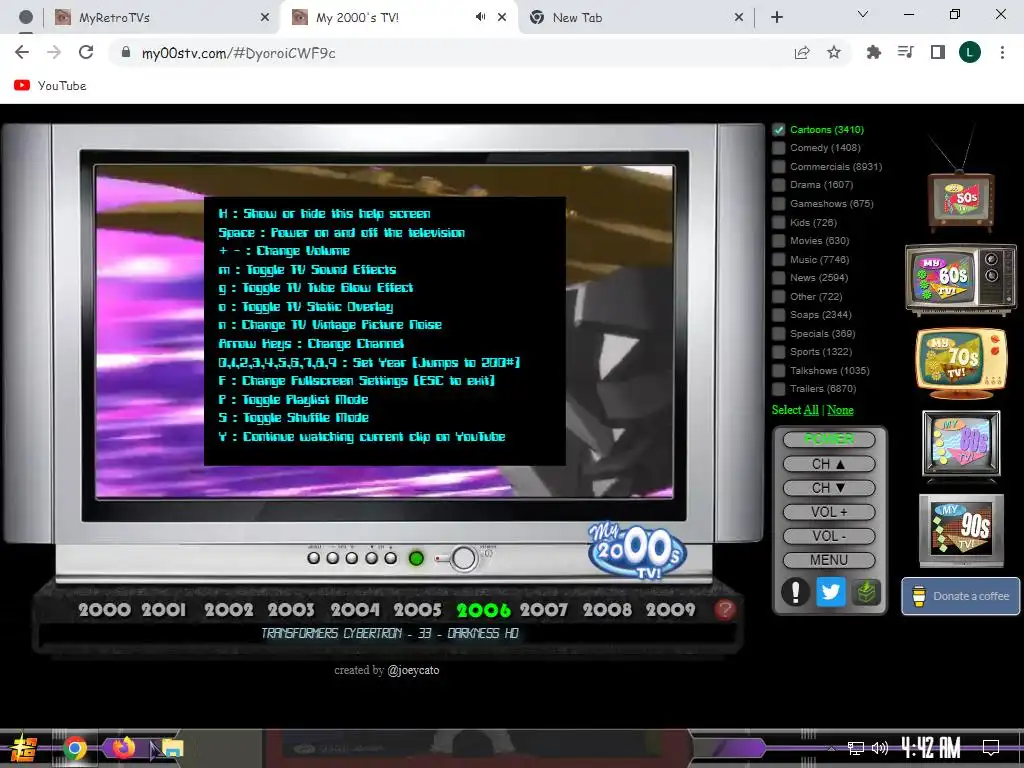Viewport: 1024px width, 768px height.
Task: Check the Gameshows (675) box
Action: pyautogui.click(x=778, y=204)
